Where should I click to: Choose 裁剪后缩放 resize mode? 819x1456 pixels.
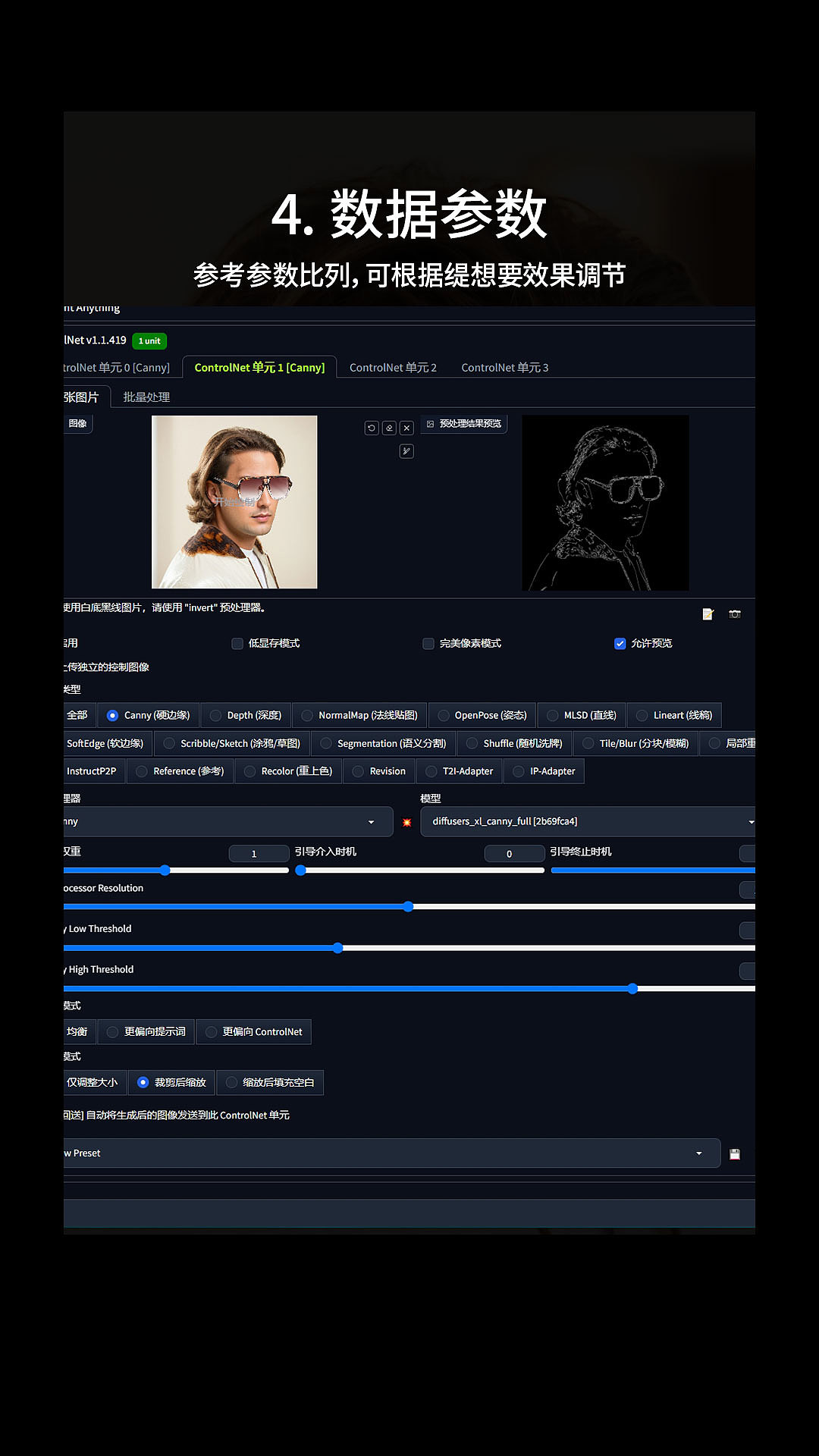coord(172,1083)
